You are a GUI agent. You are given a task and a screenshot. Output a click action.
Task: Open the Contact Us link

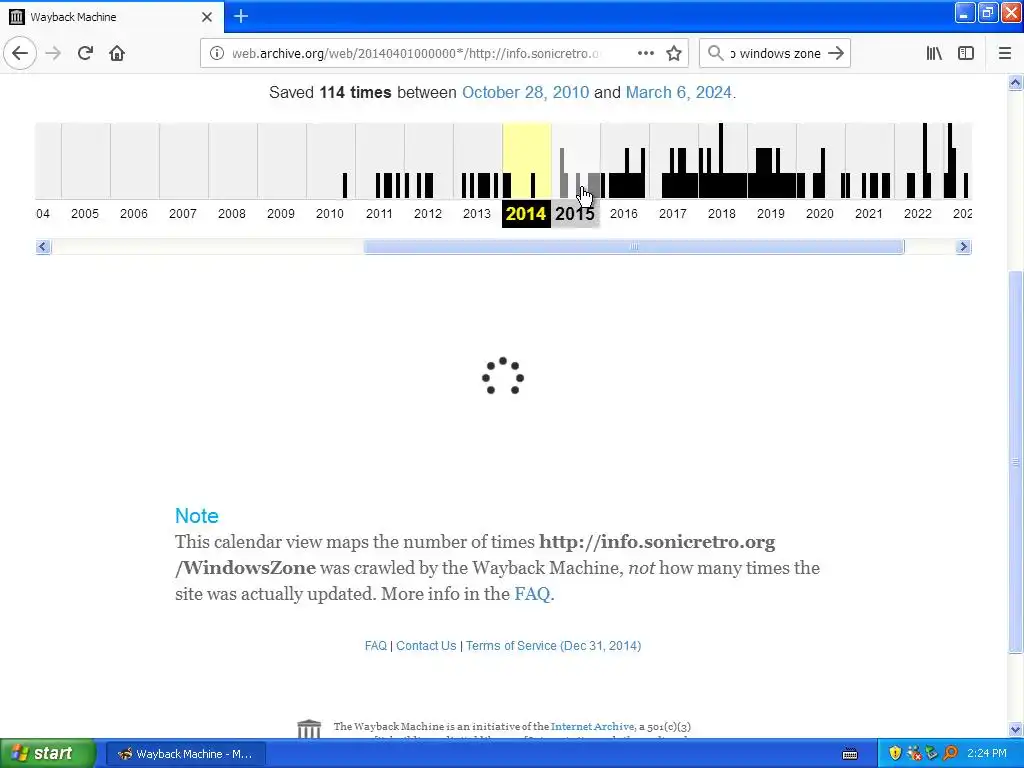(426, 646)
